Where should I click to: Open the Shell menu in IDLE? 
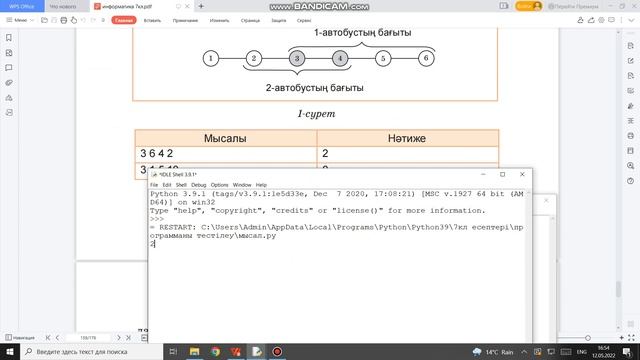pos(181,185)
